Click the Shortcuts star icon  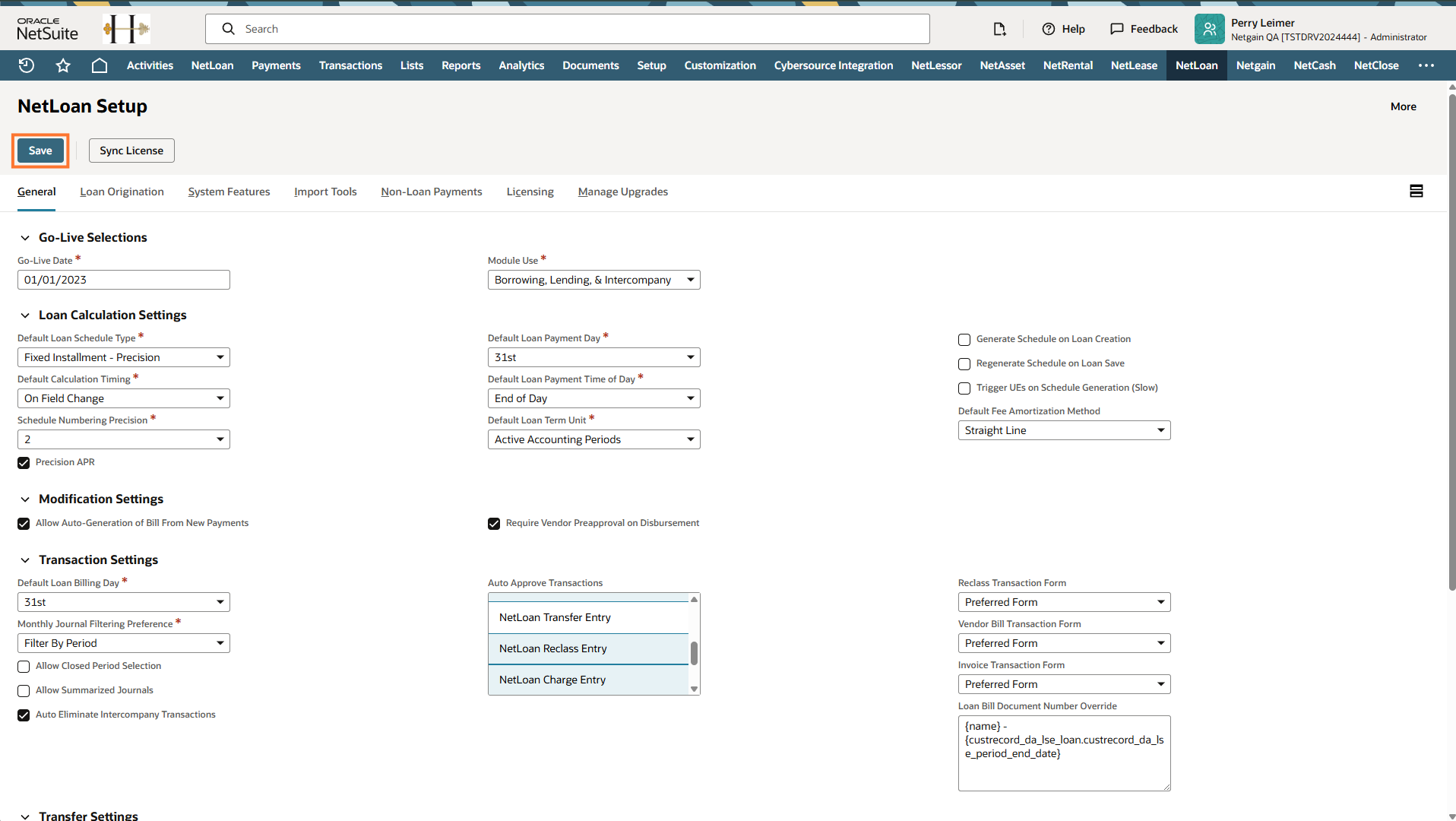[63, 65]
